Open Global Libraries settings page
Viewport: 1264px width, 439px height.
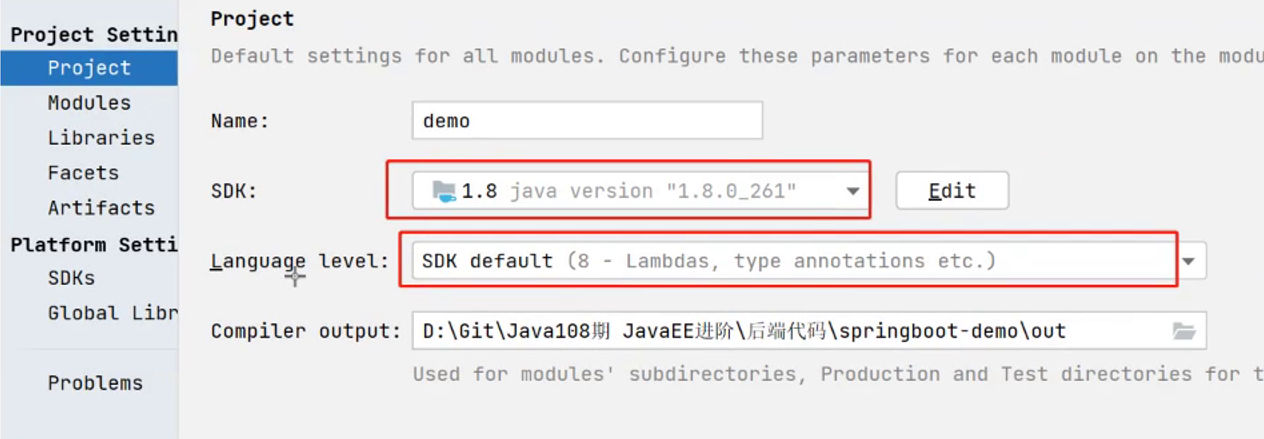112,313
